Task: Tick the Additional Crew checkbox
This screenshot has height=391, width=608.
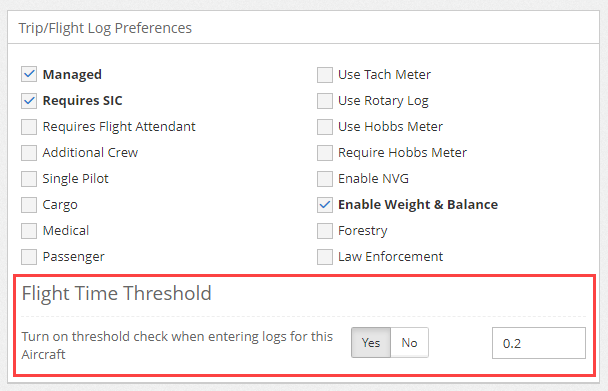Action: (29, 152)
